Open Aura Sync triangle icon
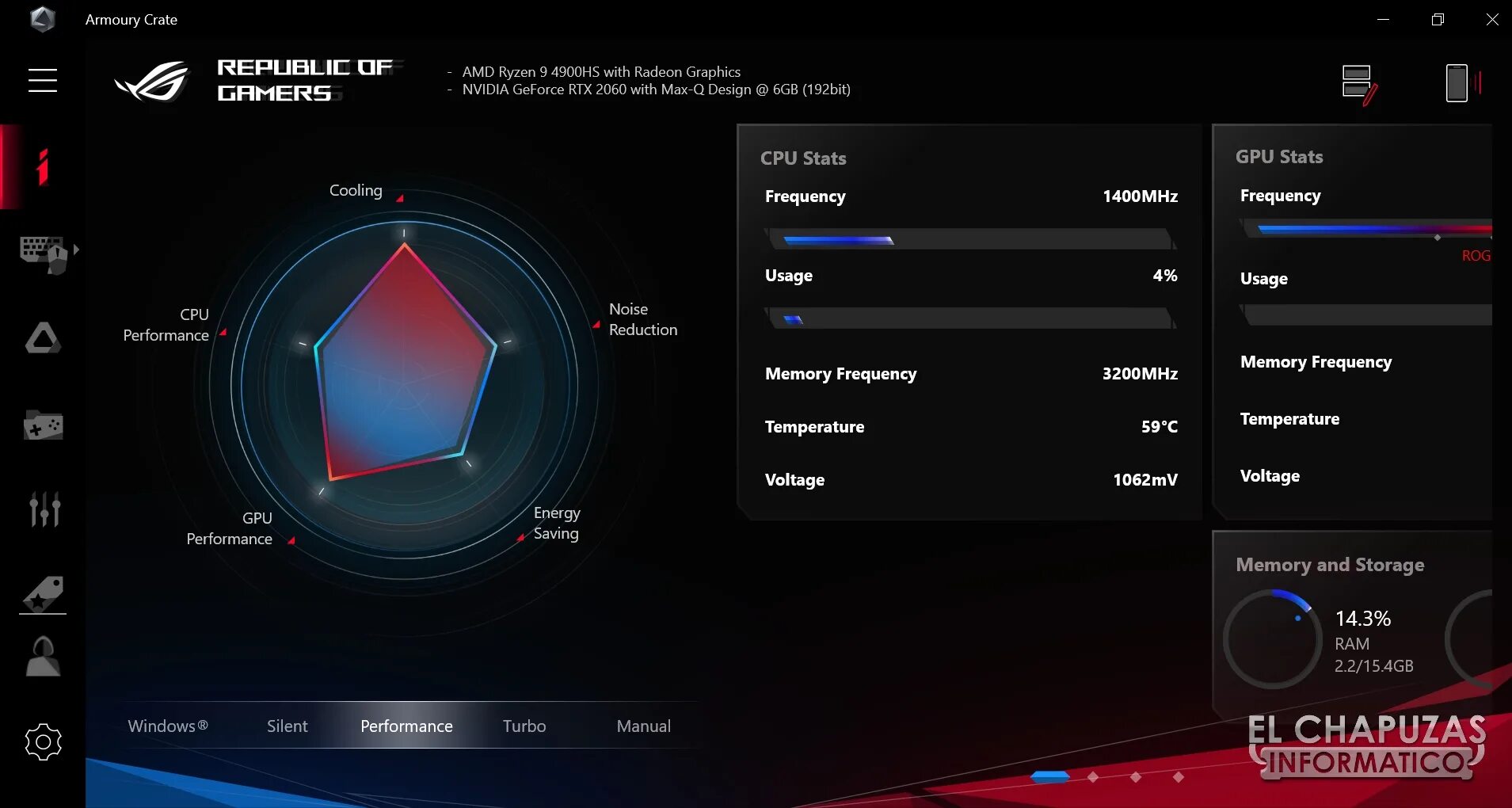Screen dimensions: 1512x808 [43, 338]
